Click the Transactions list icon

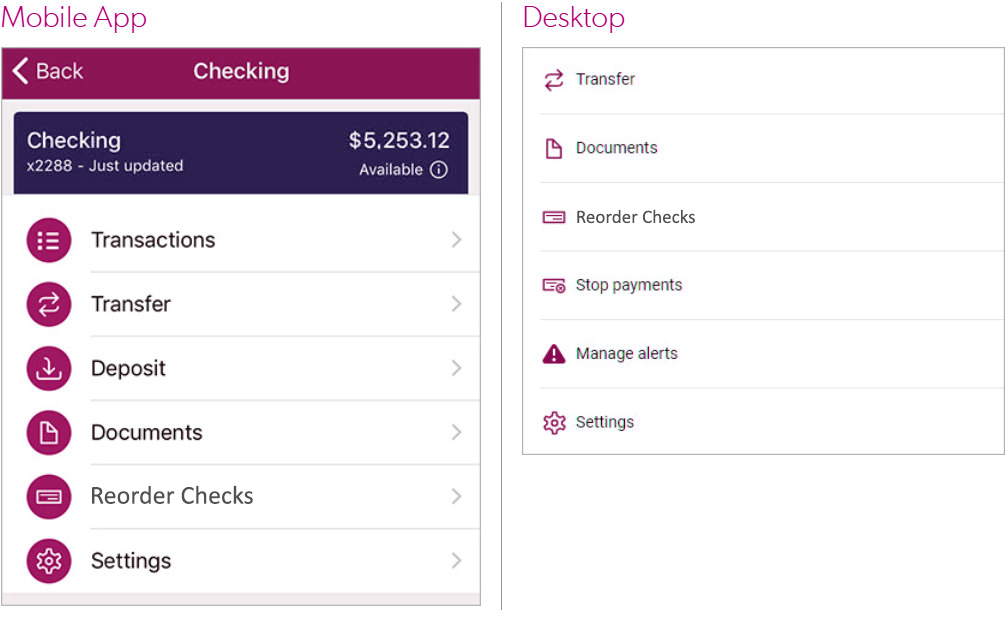pyautogui.click(x=49, y=240)
